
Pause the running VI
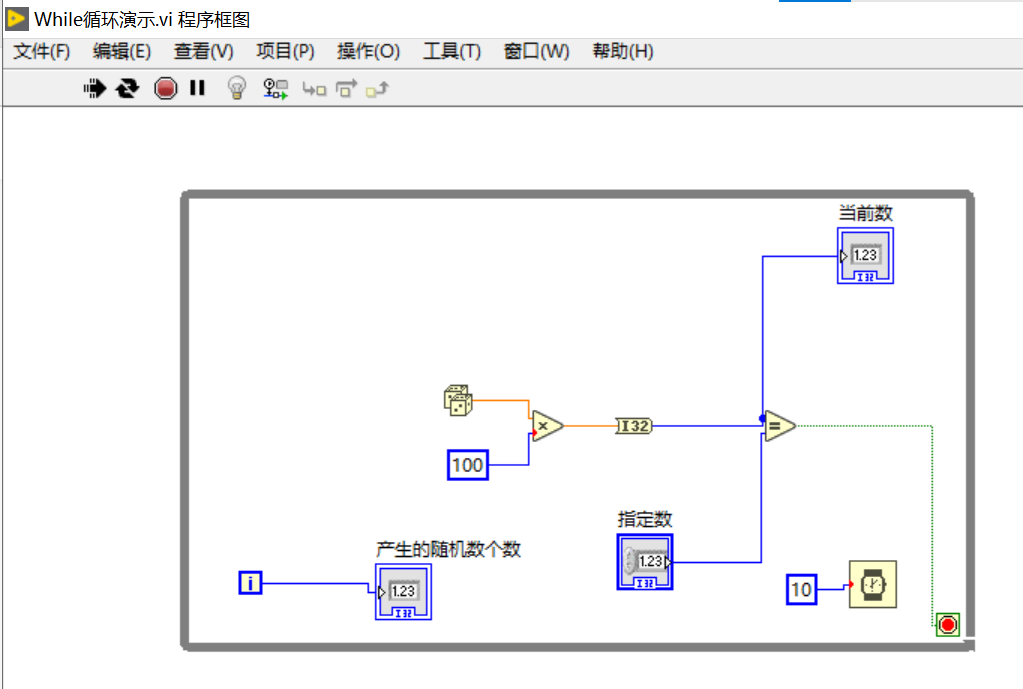click(197, 87)
